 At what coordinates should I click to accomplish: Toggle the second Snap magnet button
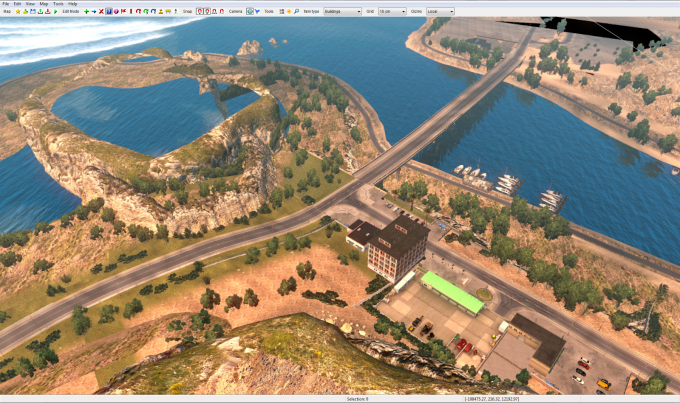point(207,11)
